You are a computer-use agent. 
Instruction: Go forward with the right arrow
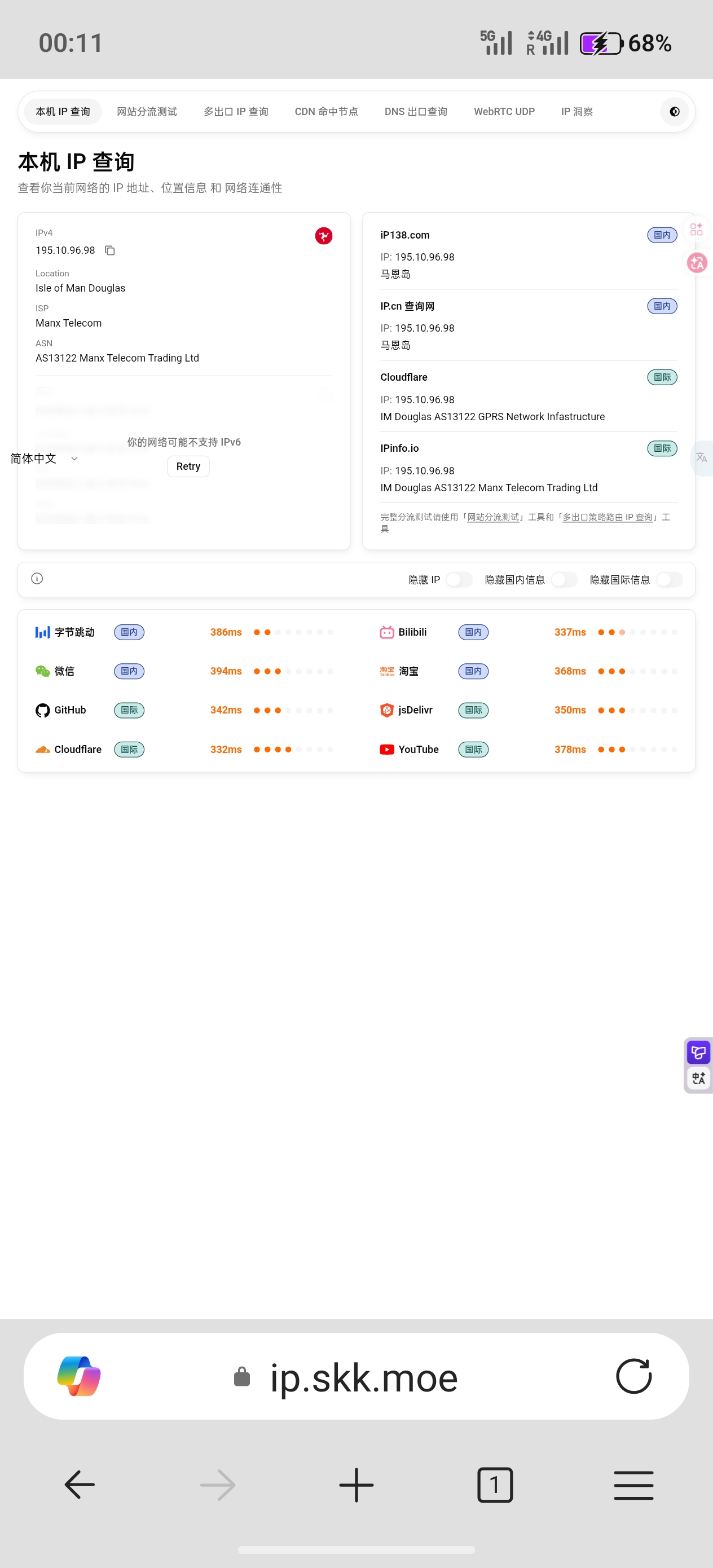point(218,1485)
